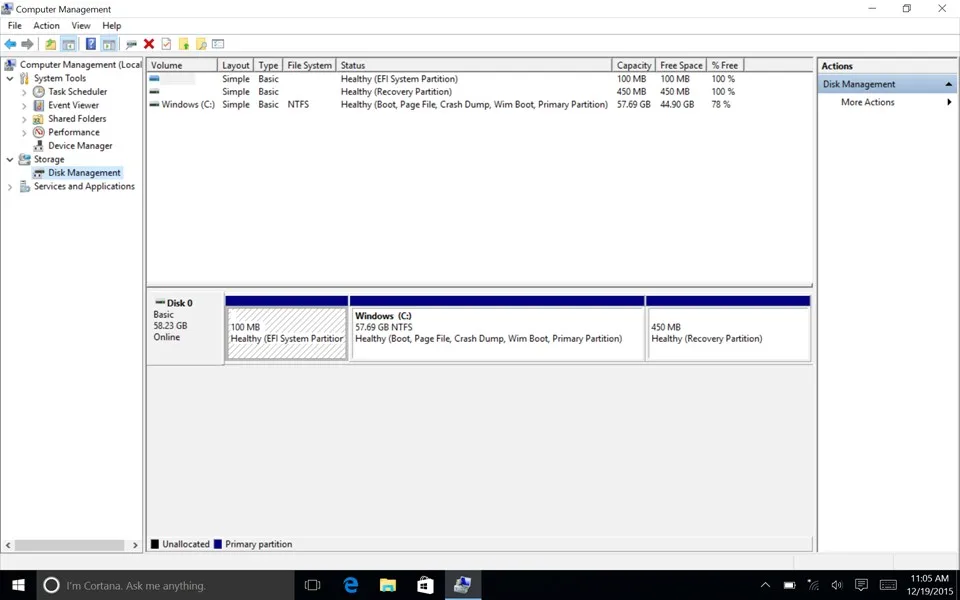The width and height of the screenshot is (960, 600).
Task: Open Device Manager in the tree
Action: coord(80,146)
